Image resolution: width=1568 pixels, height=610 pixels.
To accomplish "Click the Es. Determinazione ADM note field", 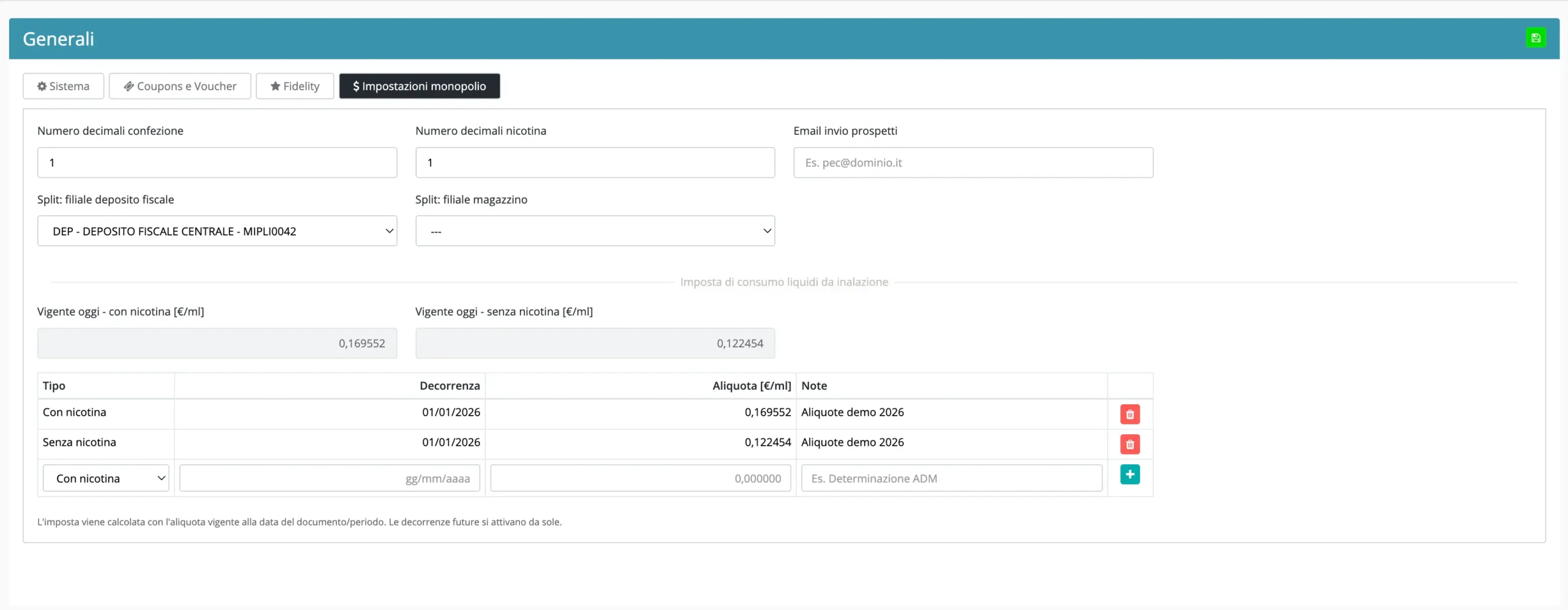I will point(952,478).
